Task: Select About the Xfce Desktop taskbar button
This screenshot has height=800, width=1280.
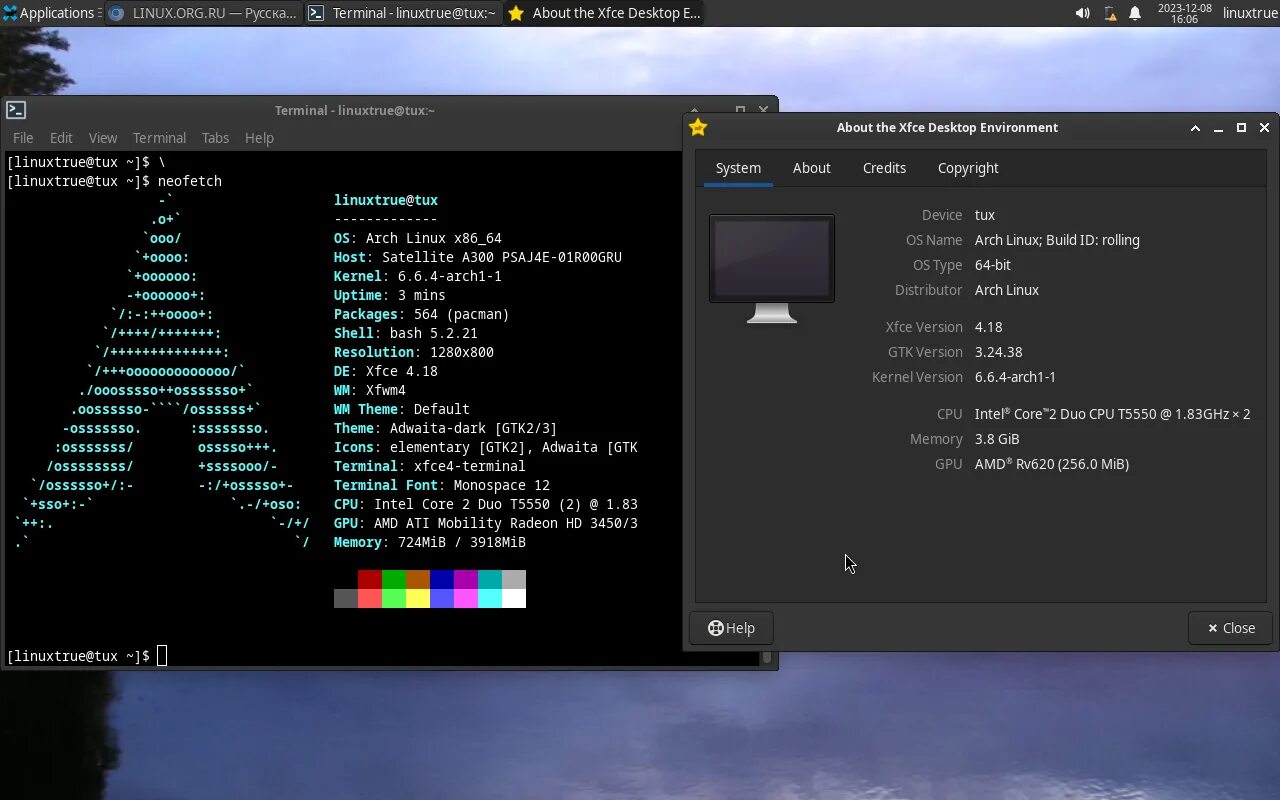Action: pyautogui.click(x=603, y=13)
